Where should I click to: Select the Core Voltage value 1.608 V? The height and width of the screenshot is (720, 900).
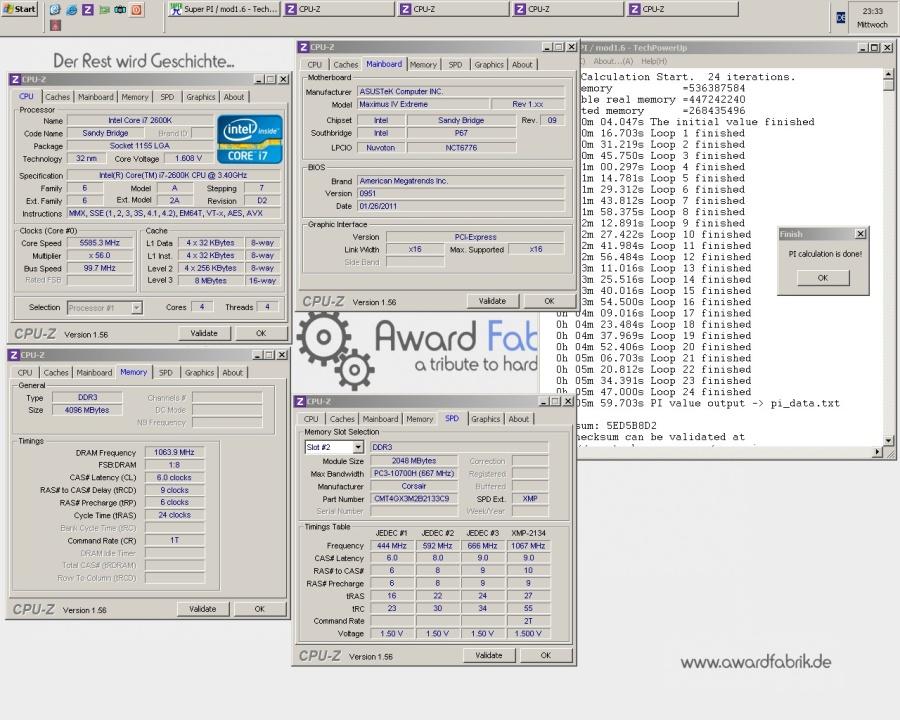188,158
